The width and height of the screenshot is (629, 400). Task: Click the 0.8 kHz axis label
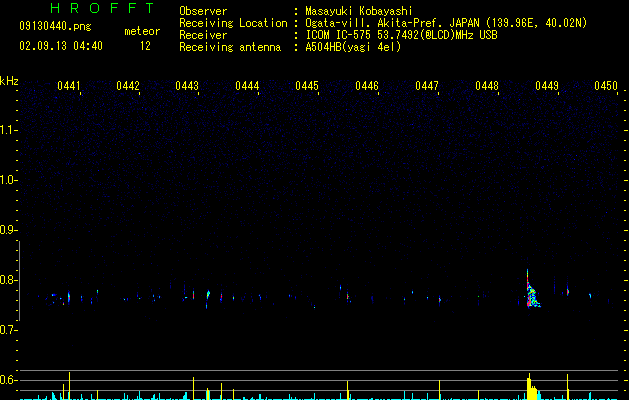tap(9, 280)
